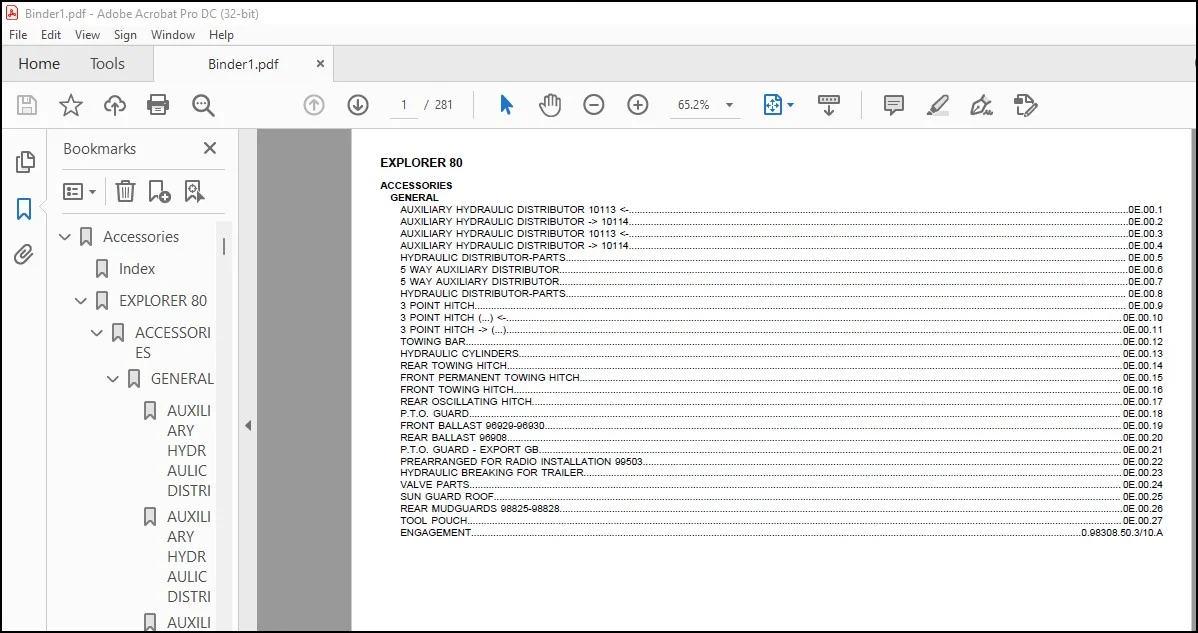
Task: Show page thumbnails panel
Action: 24,162
